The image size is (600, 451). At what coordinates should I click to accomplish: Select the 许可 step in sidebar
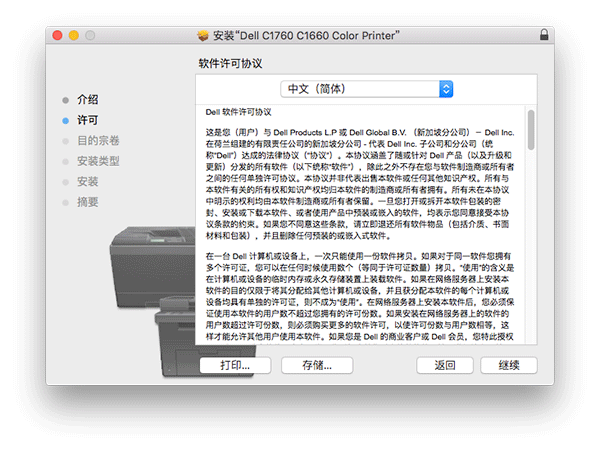[x=88, y=120]
